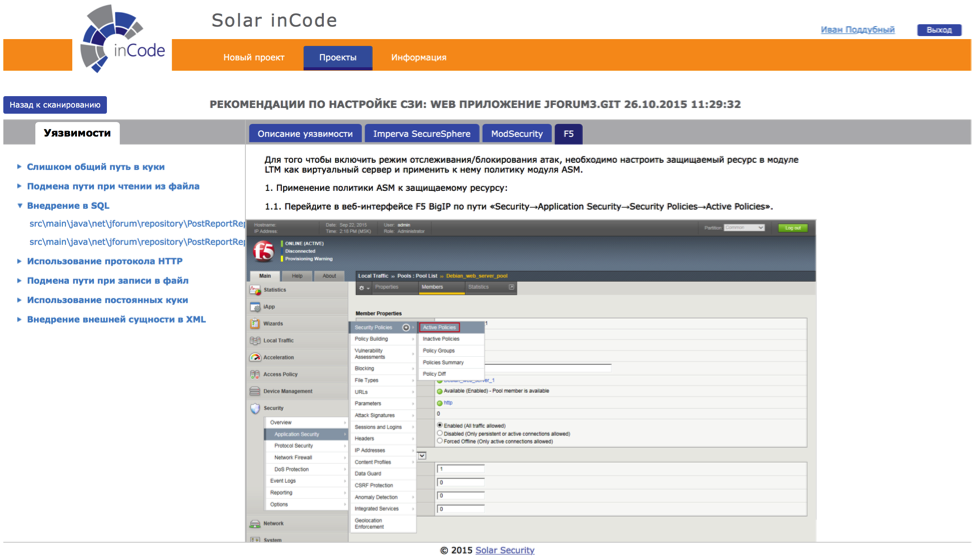Click the http link in member properties
The image size is (975, 559).
(x=448, y=403)
